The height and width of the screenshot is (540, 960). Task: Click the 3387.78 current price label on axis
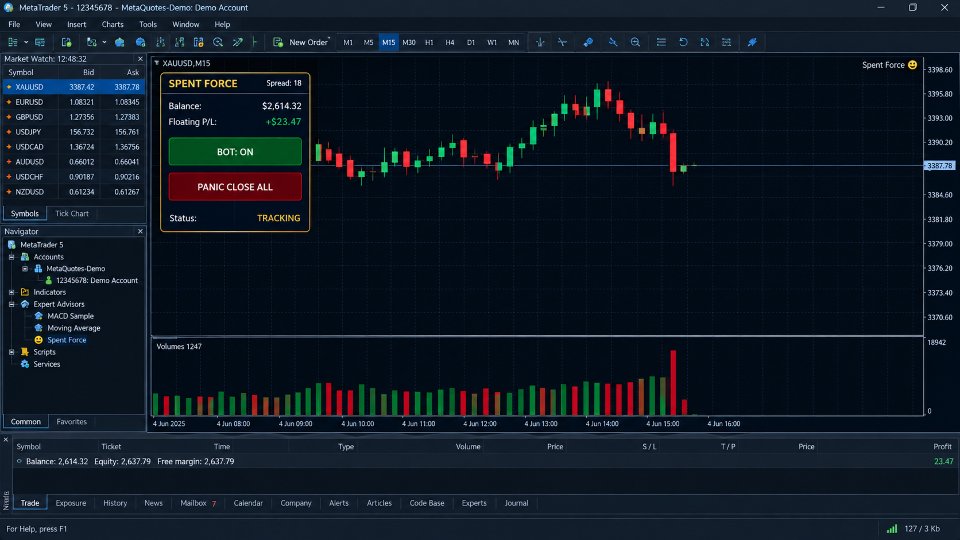point(939,166)
